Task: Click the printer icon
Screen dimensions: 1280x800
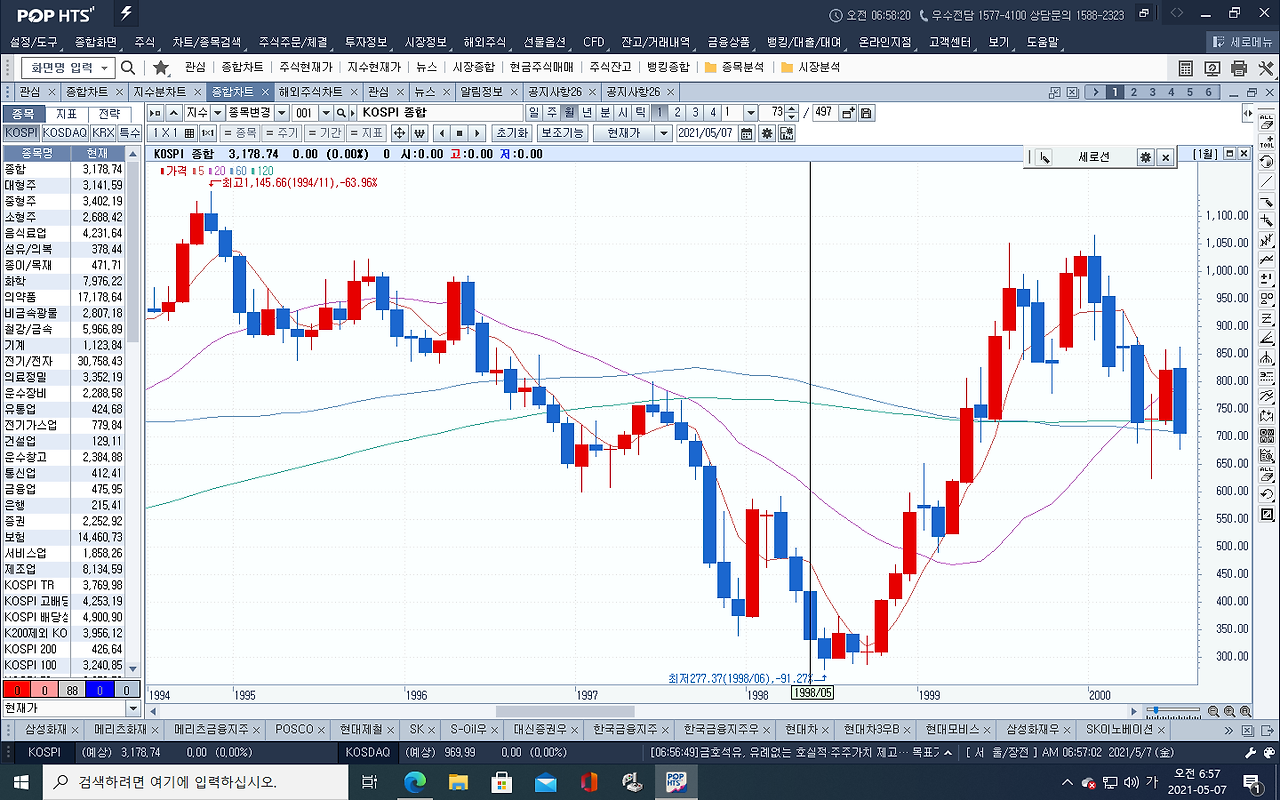Action: pos(1239,68)
